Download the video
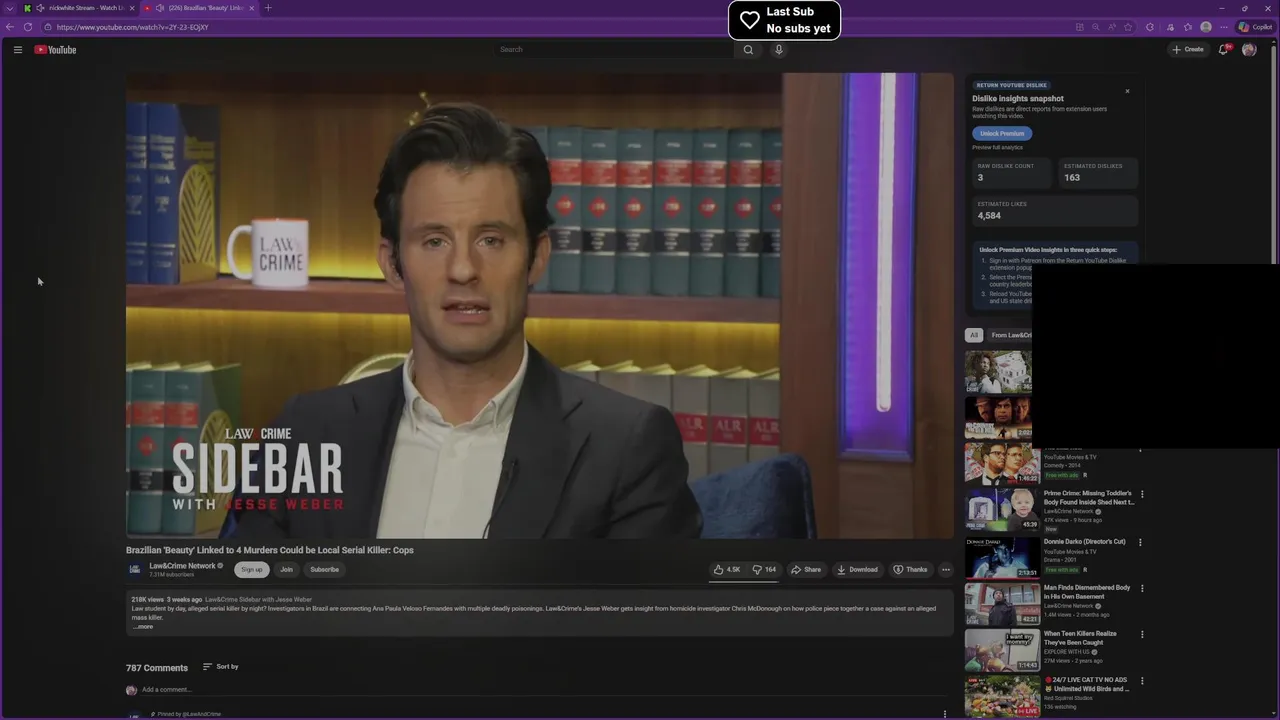 tap(858, 570)
